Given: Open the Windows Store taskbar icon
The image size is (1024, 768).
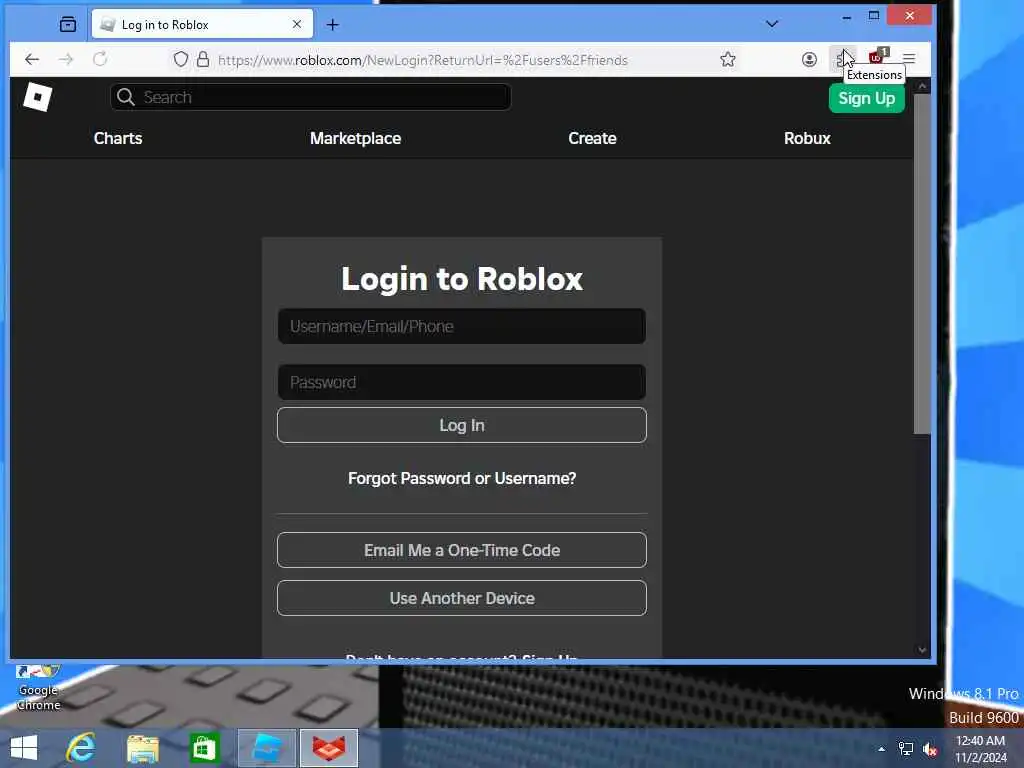Looking at the screenshot, I should (x=204, y=748).
